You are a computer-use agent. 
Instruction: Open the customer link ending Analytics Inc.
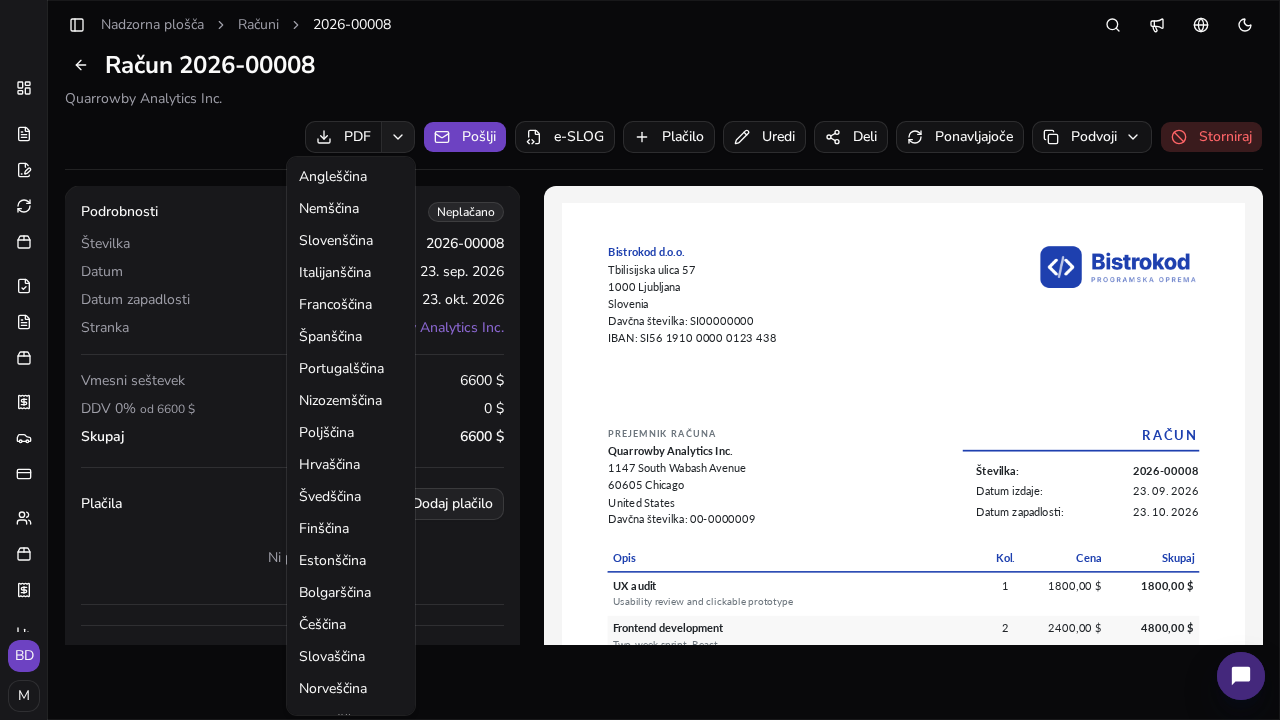pyautogui.click(x=461, y=328)
